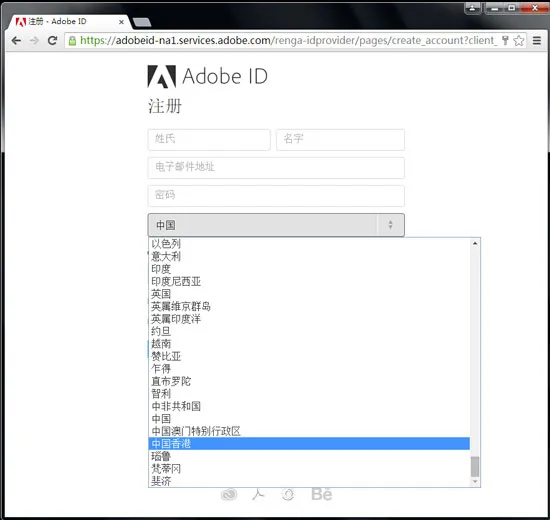Viewport: 550px width, 520px height.
Task: Select the 中国 option in the list
Action: coord(309,419)
